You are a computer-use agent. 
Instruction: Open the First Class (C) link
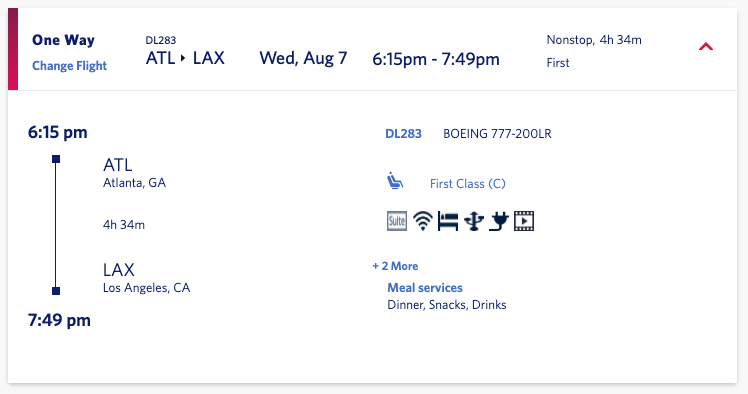point(468,184)
